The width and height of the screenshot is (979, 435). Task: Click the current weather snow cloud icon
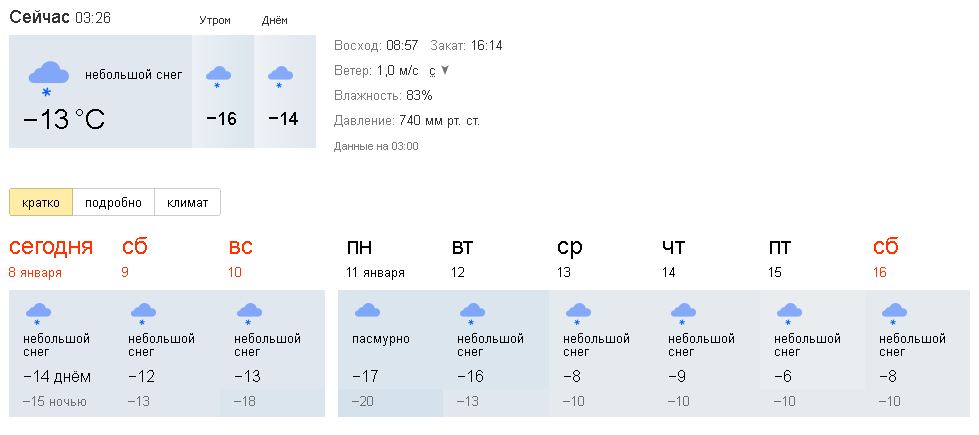click(x=48, y=79)
